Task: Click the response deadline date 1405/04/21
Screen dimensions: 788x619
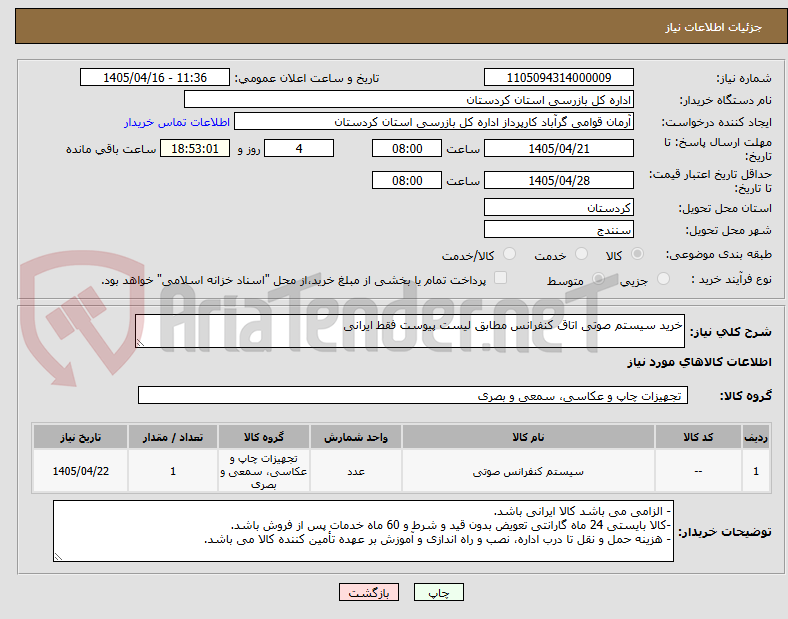Action: tap(559, 148)
